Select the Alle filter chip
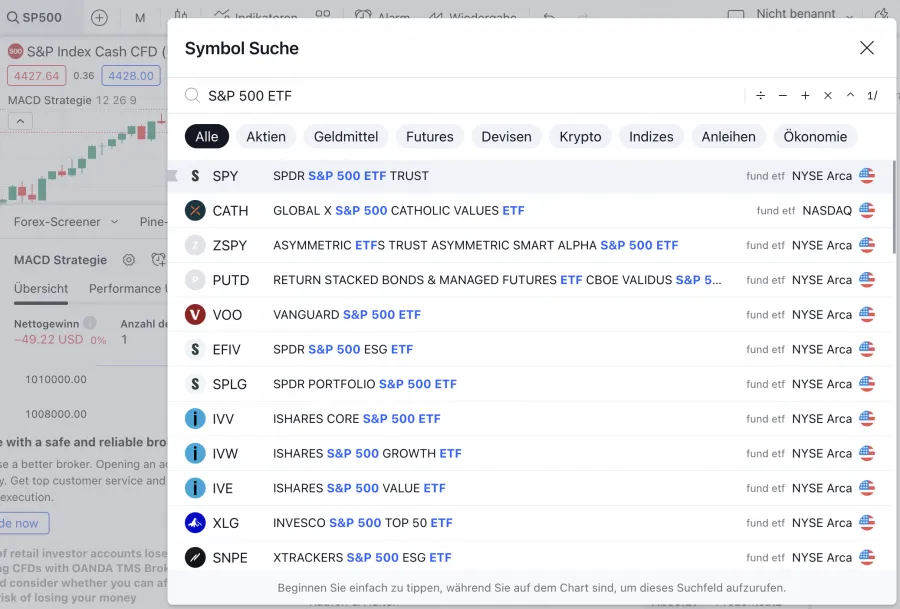The width and height of the screenshot is (900, 609). point(207,137)
